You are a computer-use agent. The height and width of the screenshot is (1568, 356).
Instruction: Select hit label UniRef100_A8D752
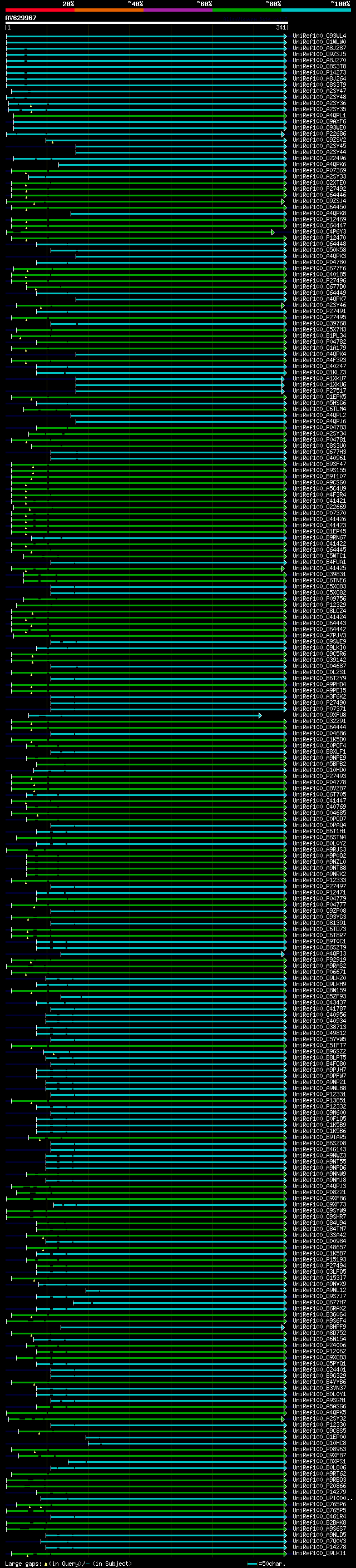click(319, 1333)
